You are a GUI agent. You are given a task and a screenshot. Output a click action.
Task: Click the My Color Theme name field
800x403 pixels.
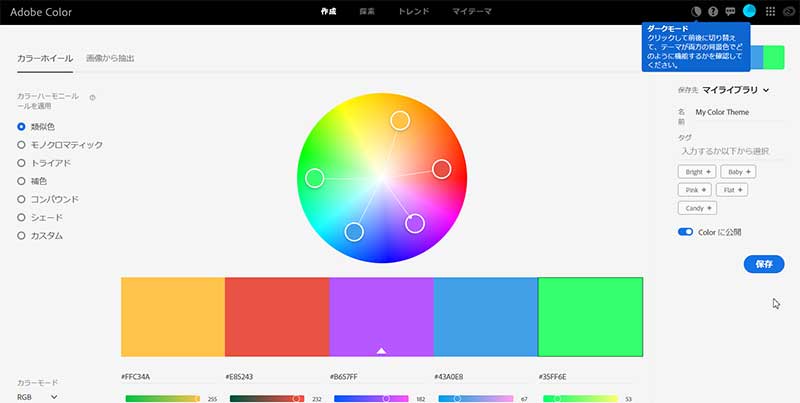click(739, 112)
